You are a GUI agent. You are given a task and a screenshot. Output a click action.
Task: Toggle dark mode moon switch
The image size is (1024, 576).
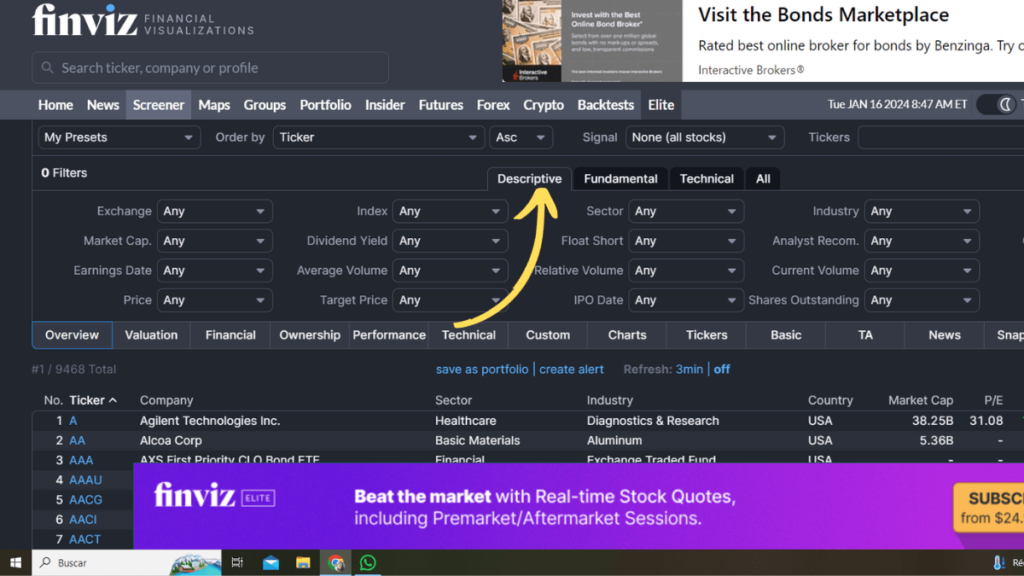[x=999, y=104]
